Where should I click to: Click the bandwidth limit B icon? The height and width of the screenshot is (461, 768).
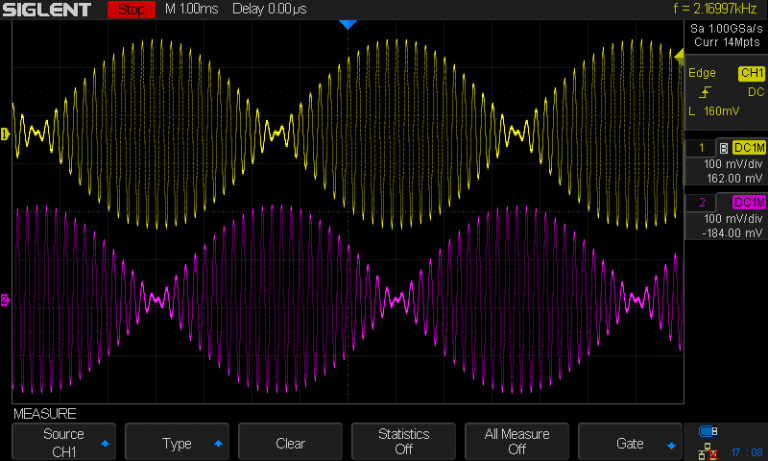(723, 147)
